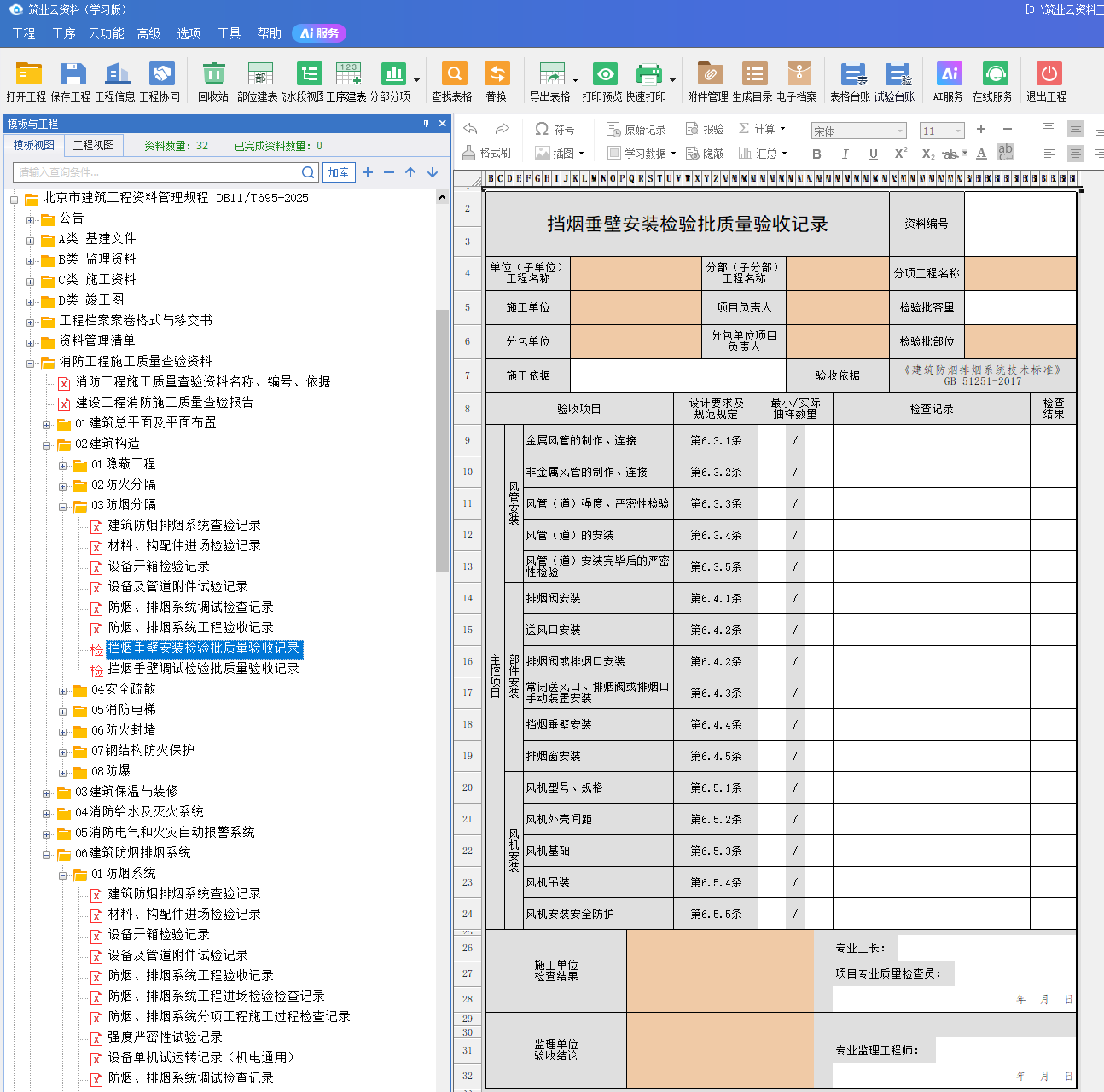Open the 查找表格 search tool
The height and width of the screenshot is (1092, 1104).
(x=452, y=81)
